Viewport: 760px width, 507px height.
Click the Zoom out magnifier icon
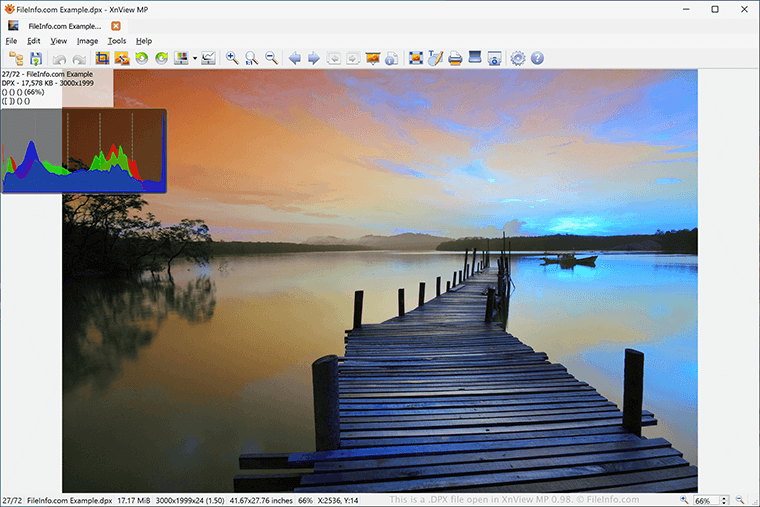coord(271,59)
